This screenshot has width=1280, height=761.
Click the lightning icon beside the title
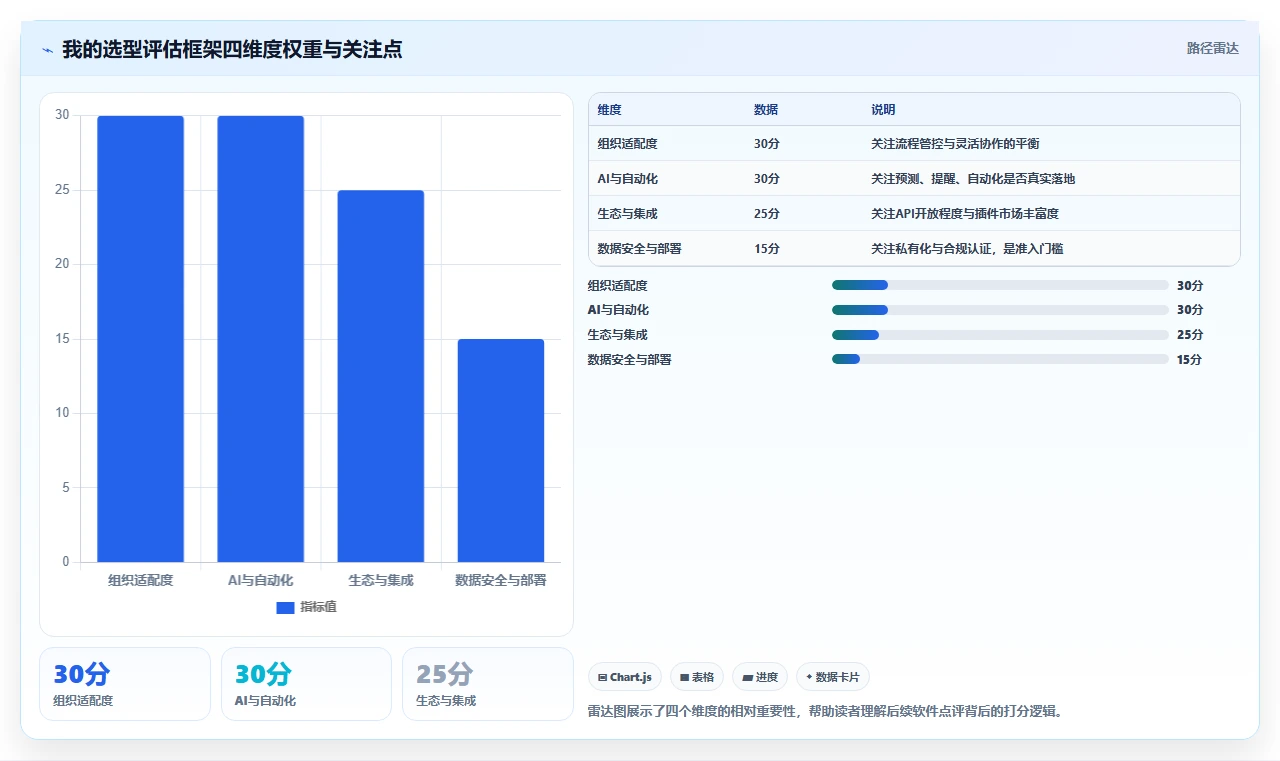[x=48, y=49]
